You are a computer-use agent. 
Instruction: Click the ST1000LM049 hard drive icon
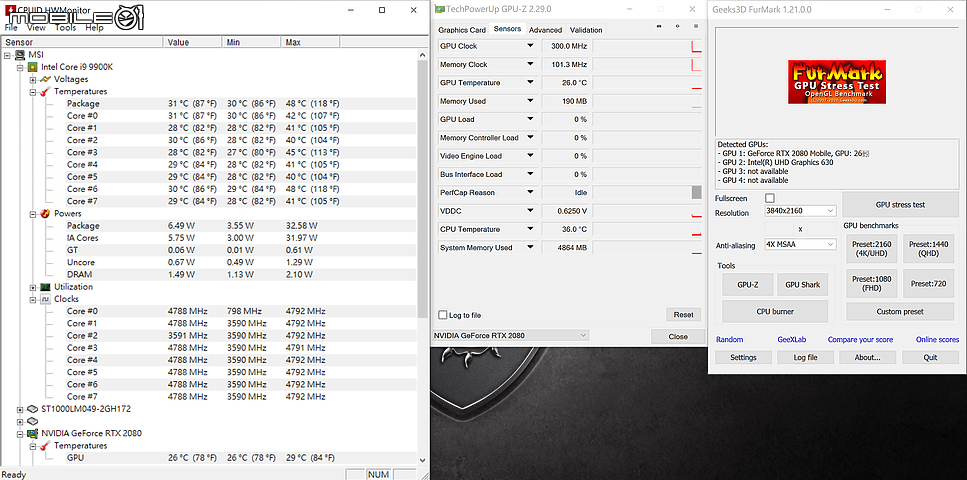[x=33, y=409]
